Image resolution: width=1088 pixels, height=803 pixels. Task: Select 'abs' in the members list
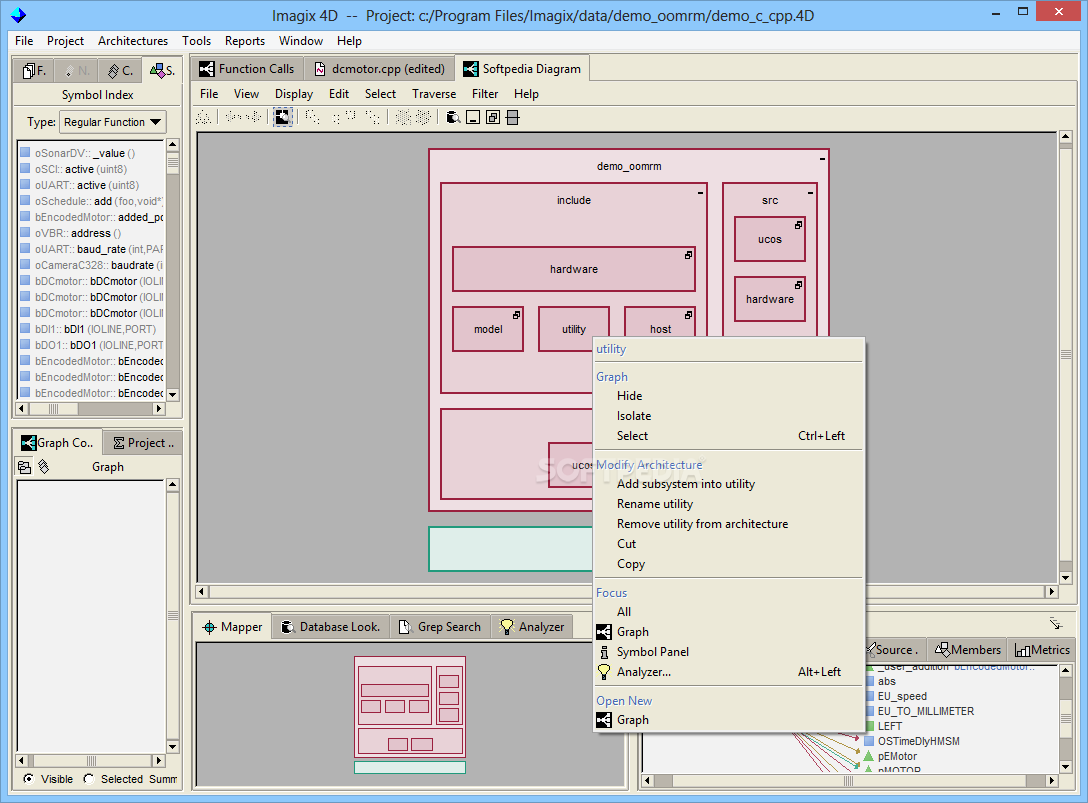click(887, 682)
